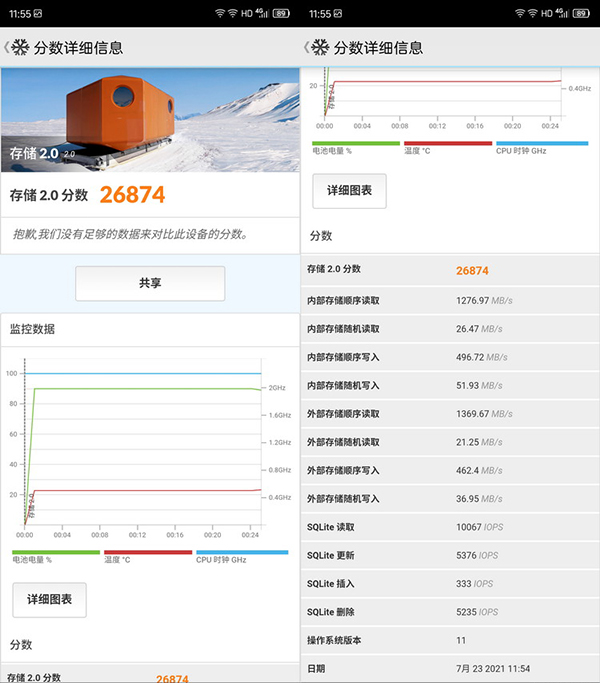
Task: Select the 外部存储随机写入 result row
Action: 450,498
